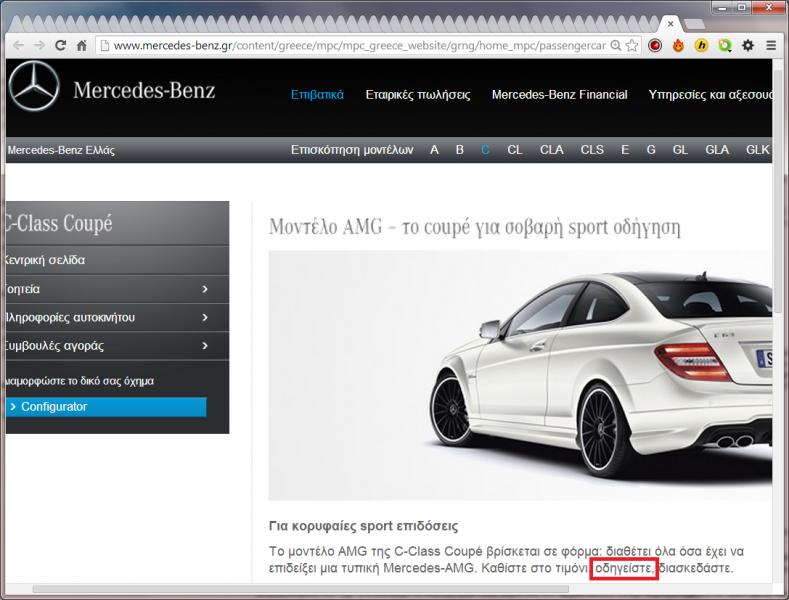
Task: Focus the address bar URL field
Action: coord(359,45)
